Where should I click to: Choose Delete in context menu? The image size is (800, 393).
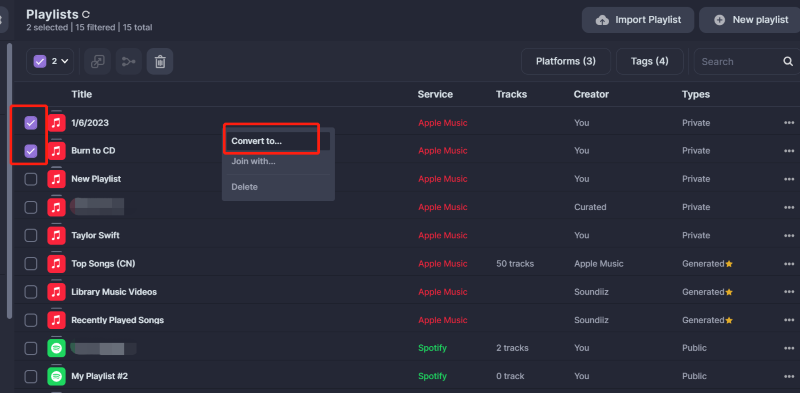click(278, 187)
